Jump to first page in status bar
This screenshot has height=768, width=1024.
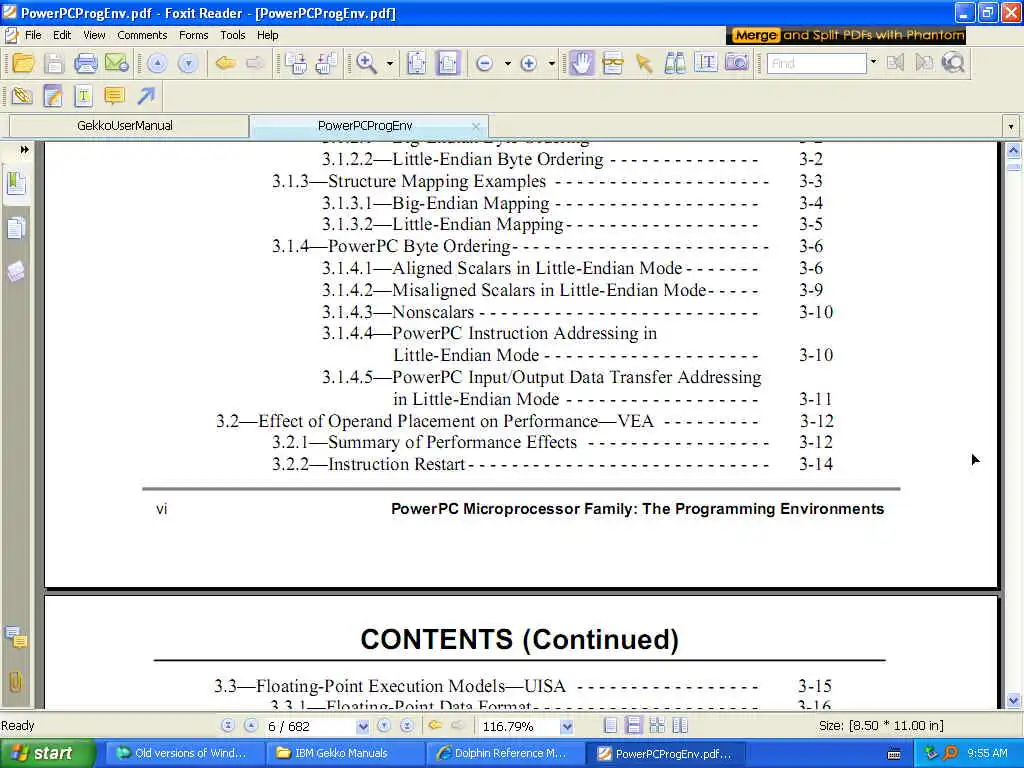click(x=228, y=726)
